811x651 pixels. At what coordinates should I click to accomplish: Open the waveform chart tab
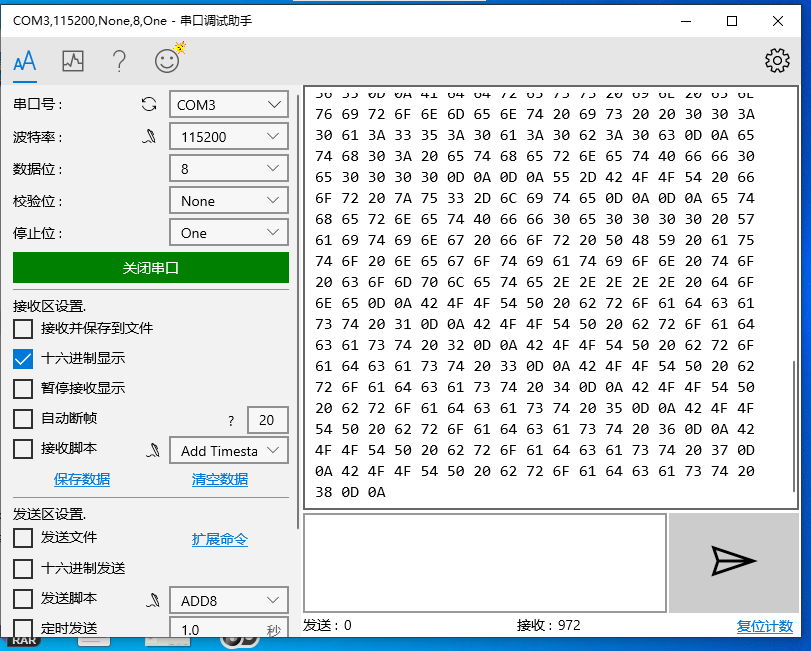click(x=73, y=61)
